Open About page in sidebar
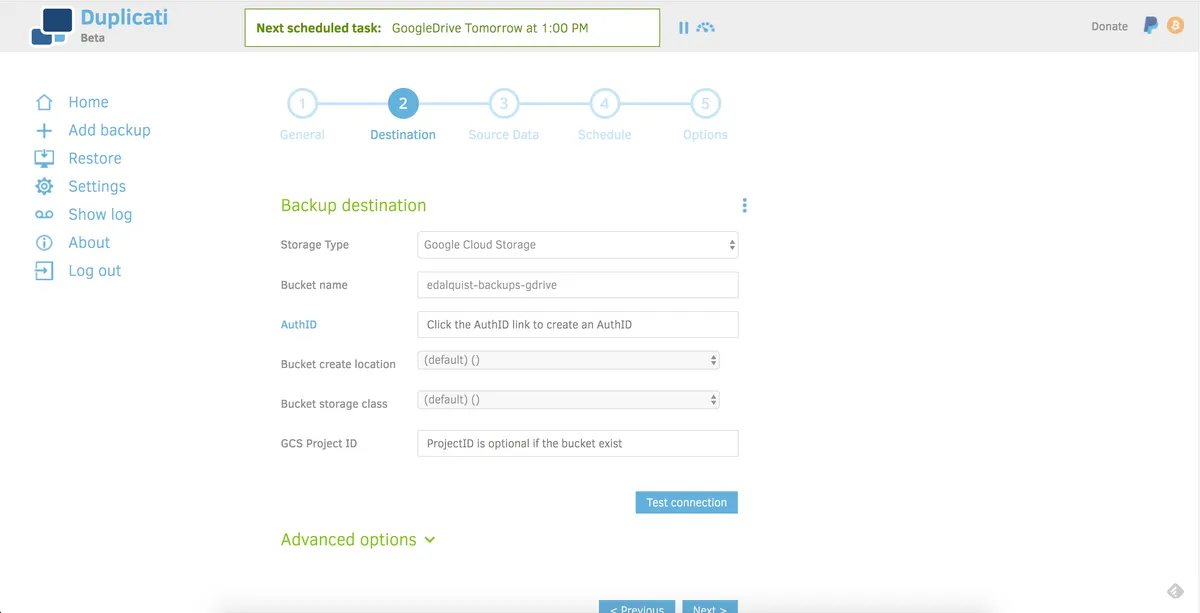1200x613 pixels. pos(89,242)
